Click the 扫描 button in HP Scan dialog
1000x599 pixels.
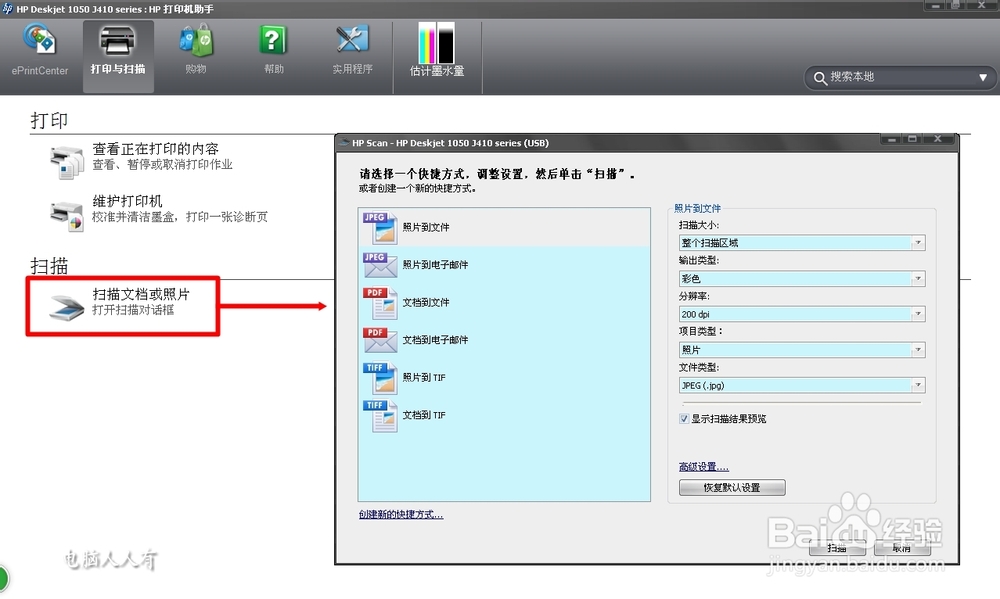837,548
